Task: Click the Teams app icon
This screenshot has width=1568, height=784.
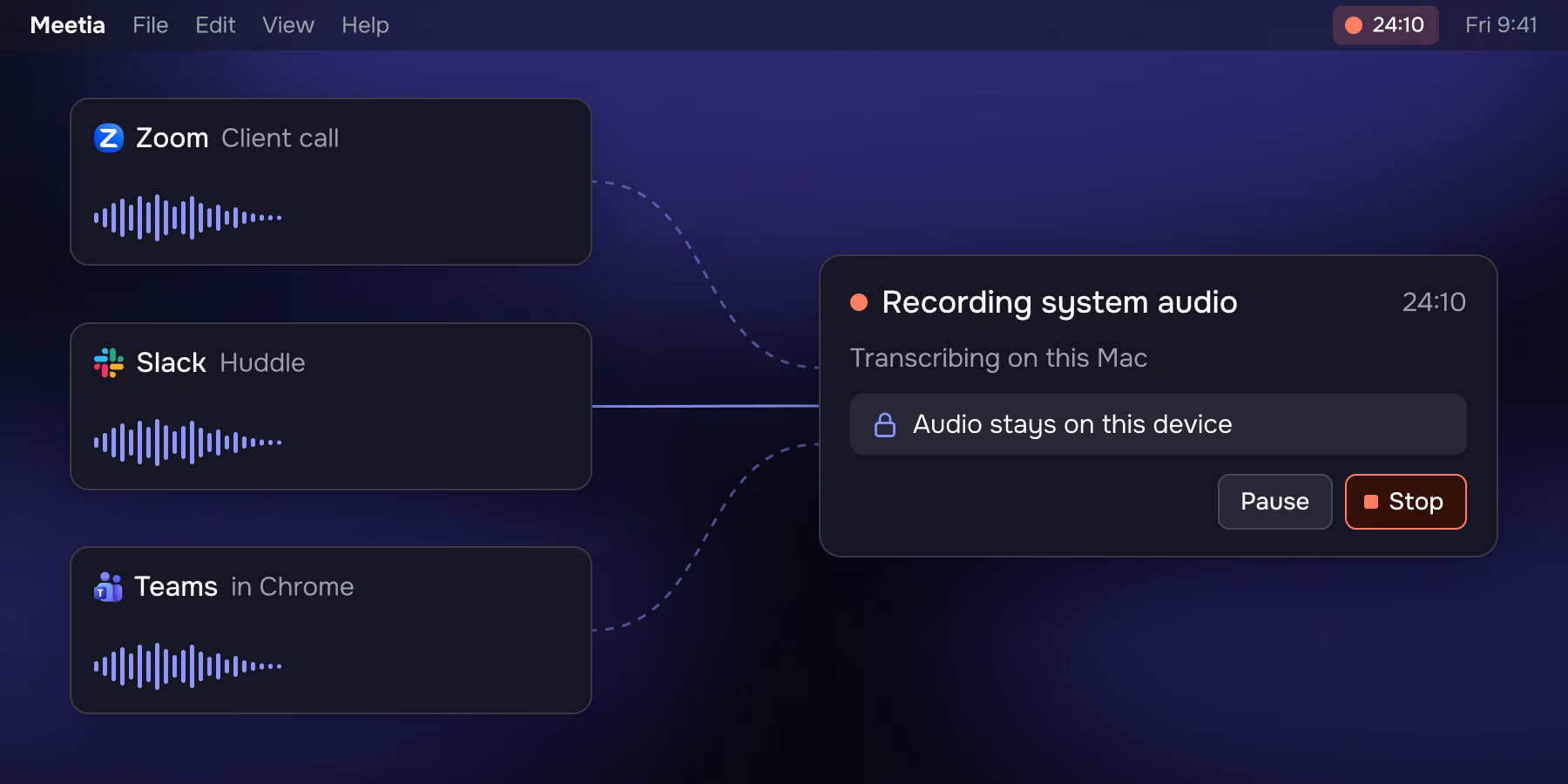Action: click(108, 586)
